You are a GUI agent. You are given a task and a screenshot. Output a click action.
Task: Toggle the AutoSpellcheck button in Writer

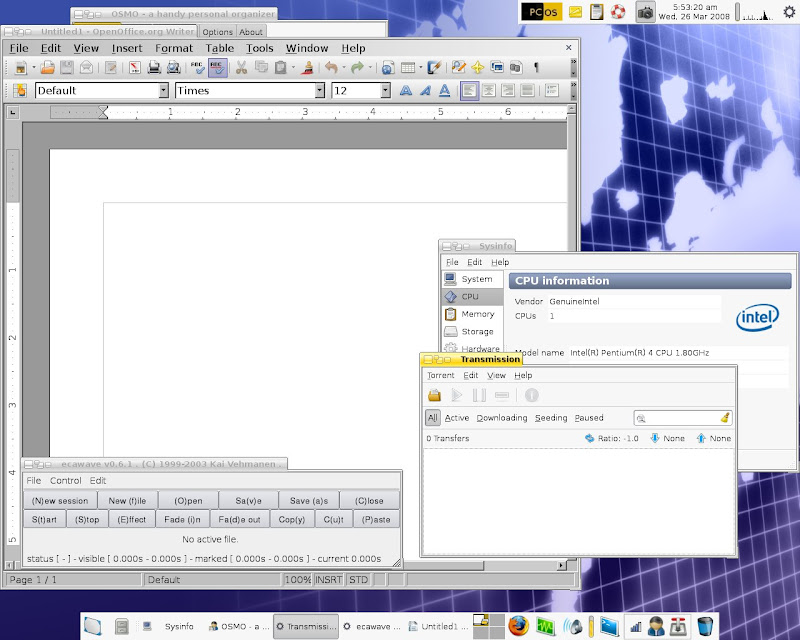[x=217, y=68]
